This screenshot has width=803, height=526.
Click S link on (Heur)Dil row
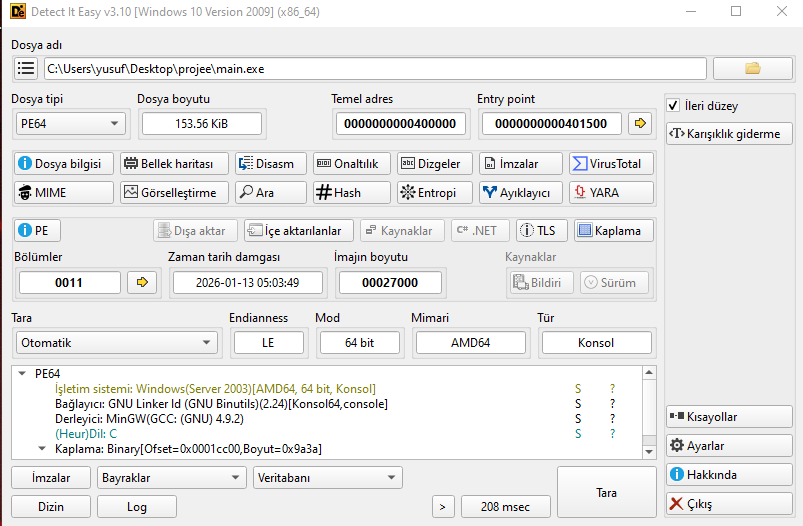(x=578, y=434)
